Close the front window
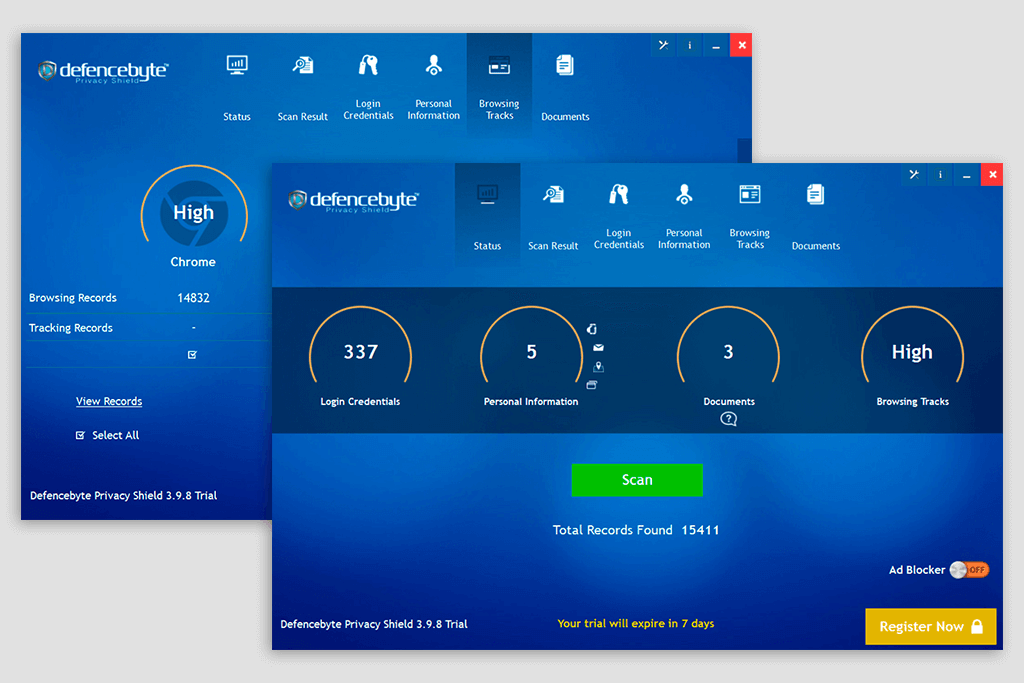1024x683 pixels. [992, 174]
